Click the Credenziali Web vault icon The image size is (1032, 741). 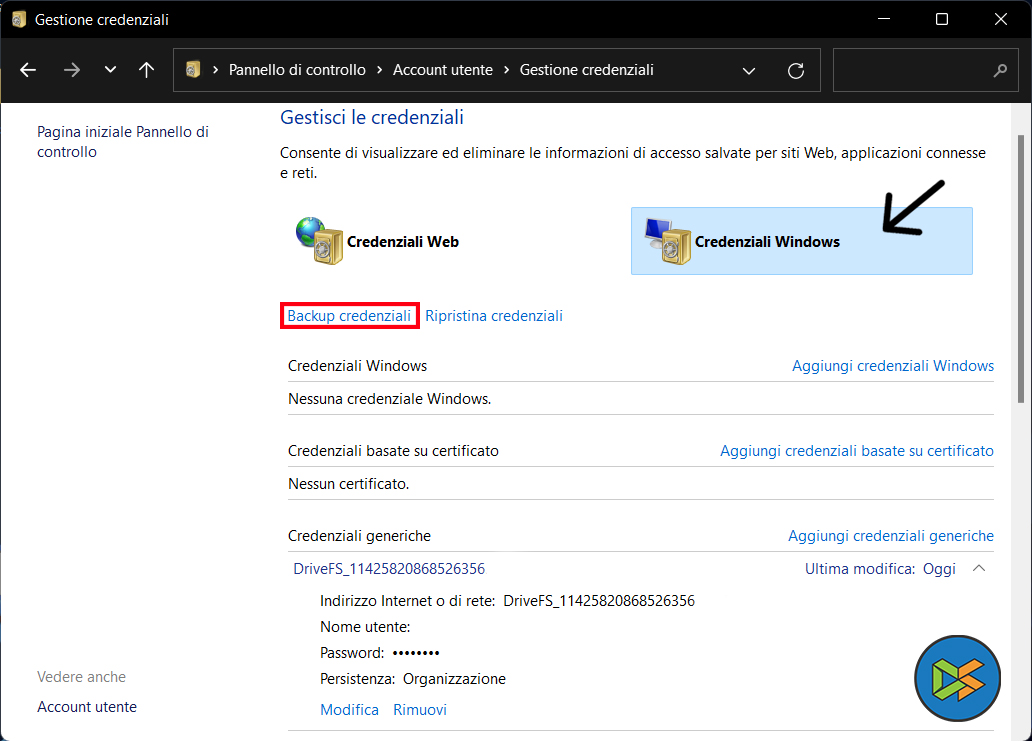[x=320, y=241]
